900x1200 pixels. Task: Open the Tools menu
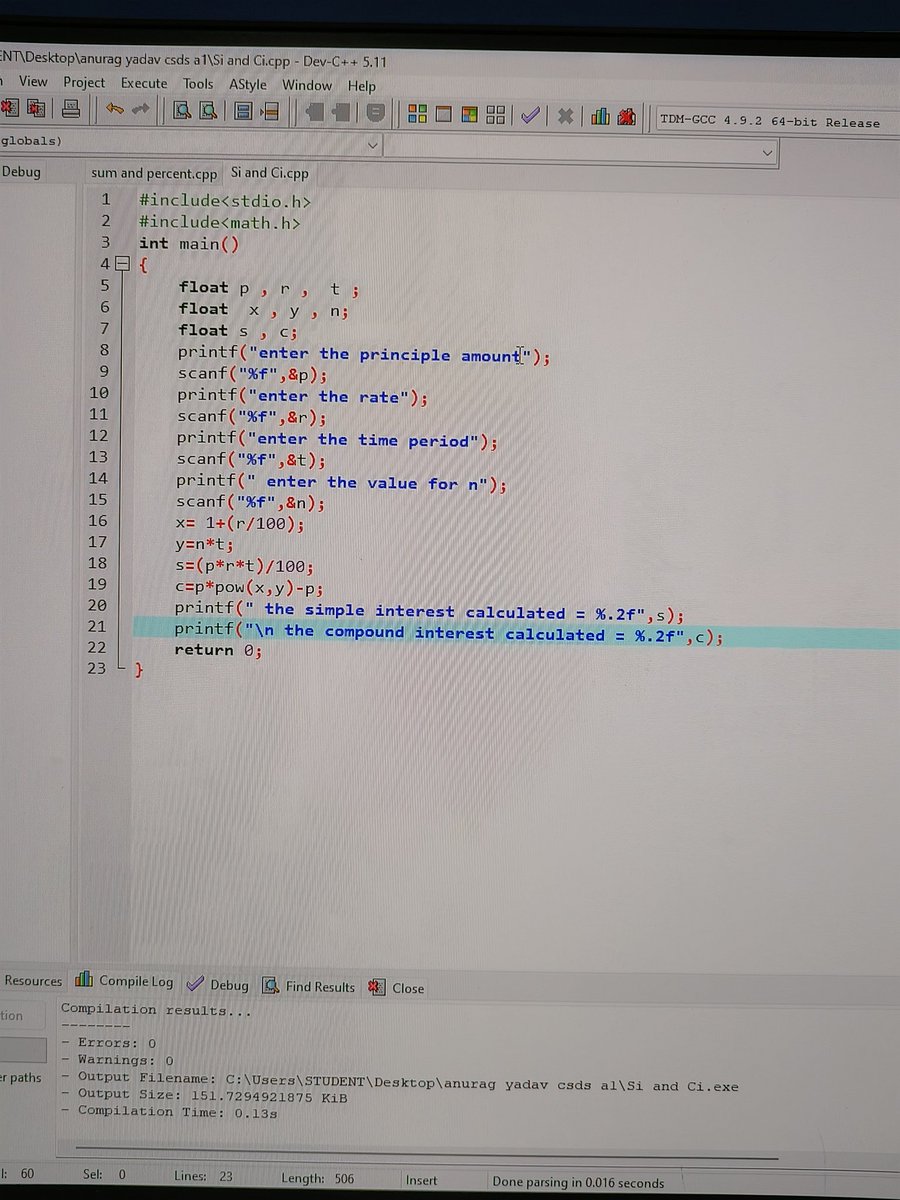198,84
